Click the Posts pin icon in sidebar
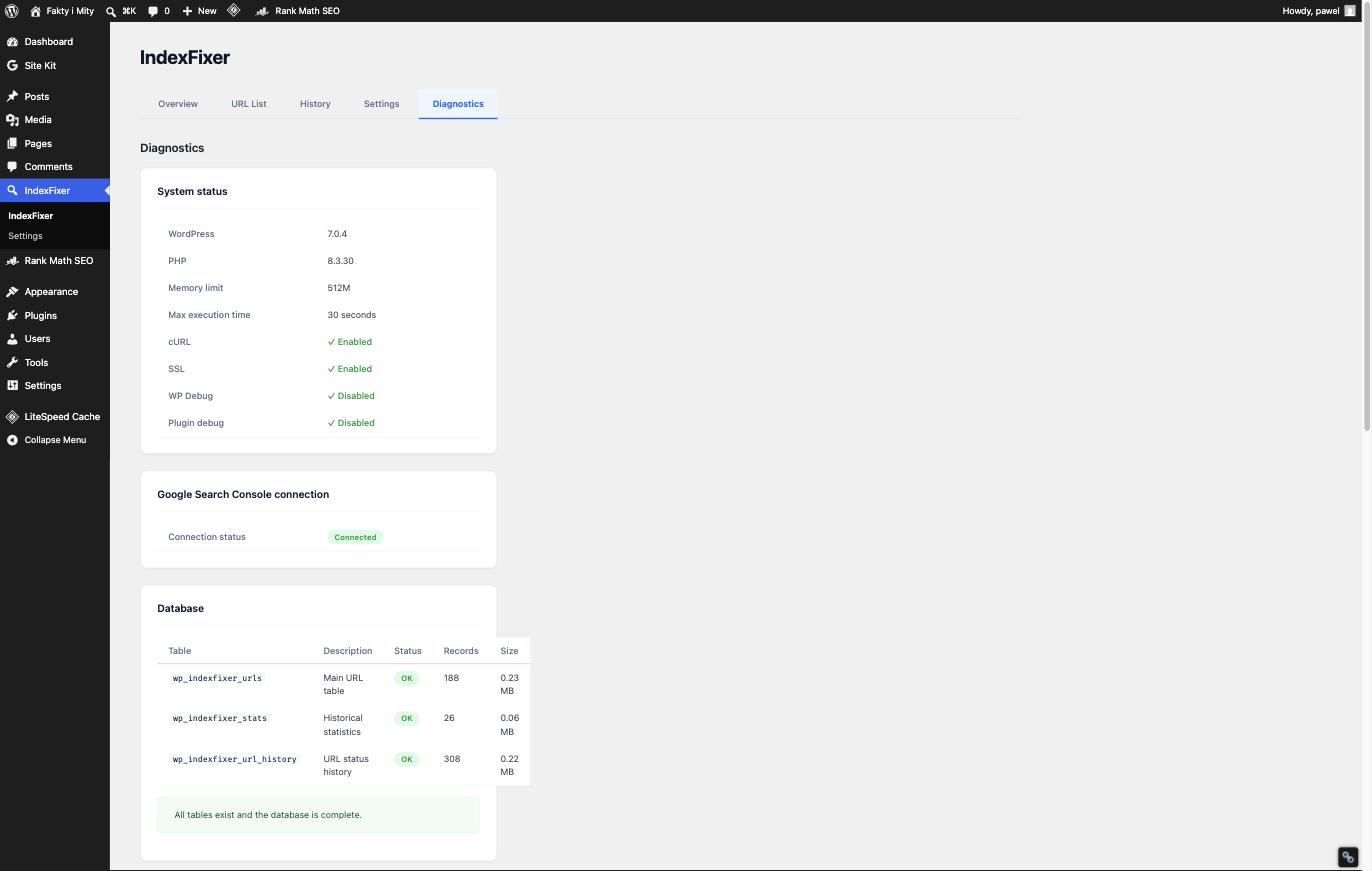 pos(12,97)
